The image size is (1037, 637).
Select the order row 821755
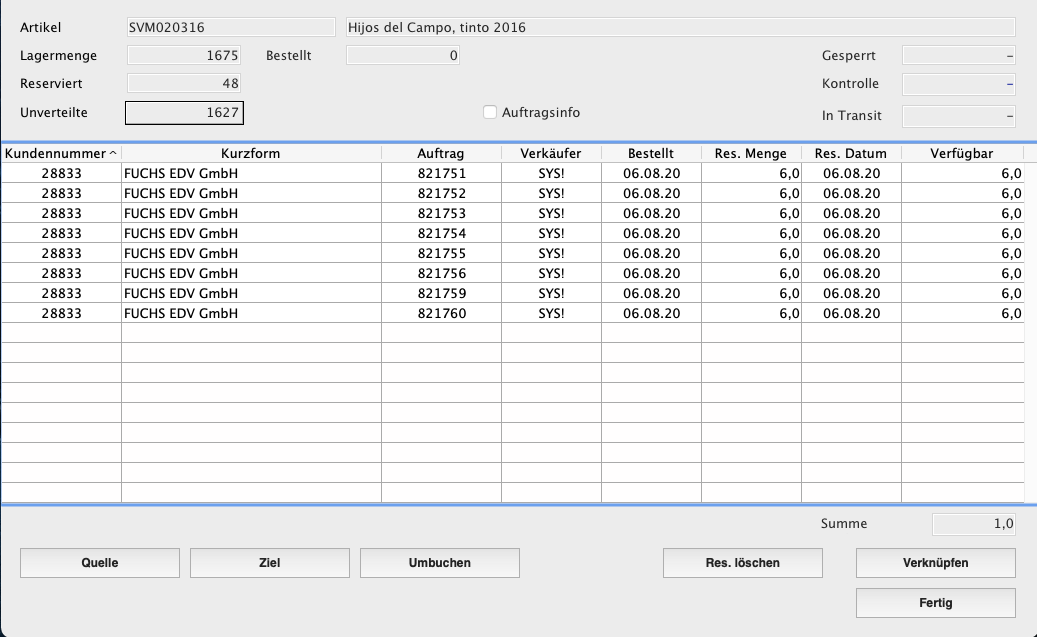(441, 253)
